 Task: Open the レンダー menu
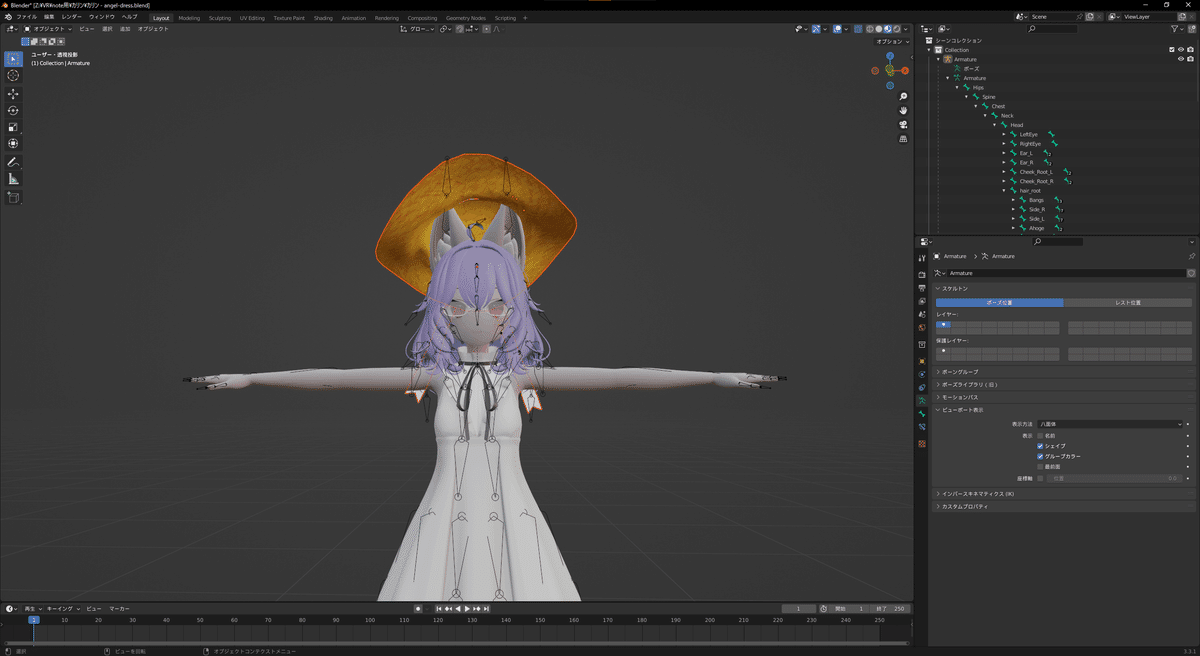click(x=71, y=17)
